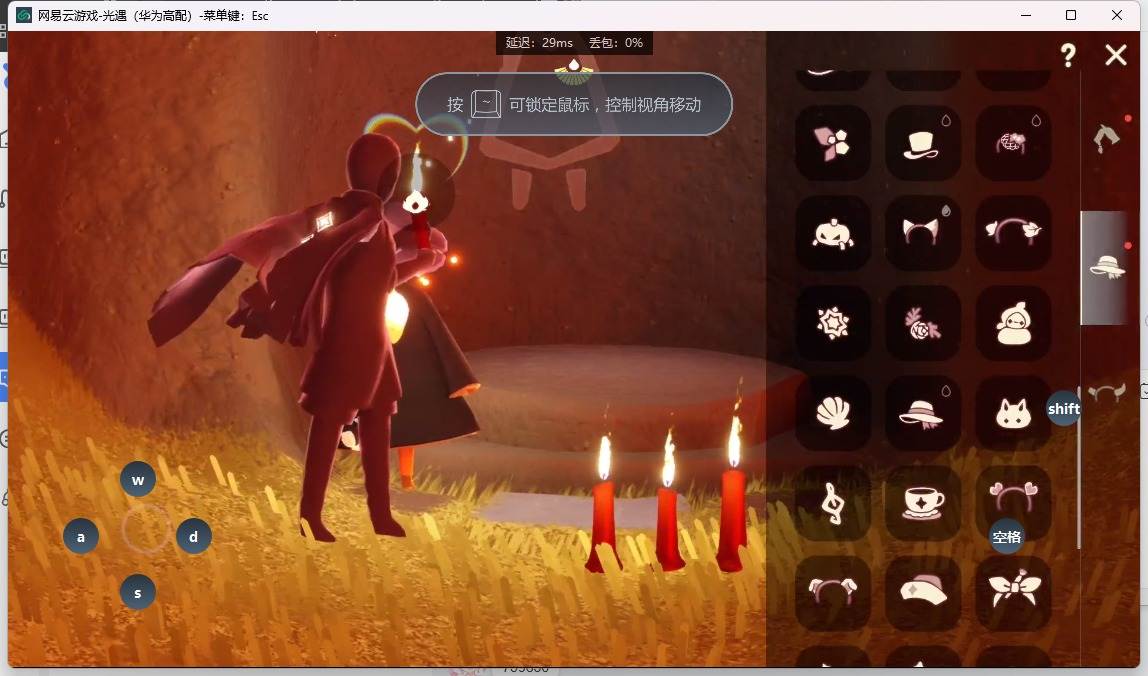
Task: Tap the on-screen W movement key
Action: (x=138, y=480)
